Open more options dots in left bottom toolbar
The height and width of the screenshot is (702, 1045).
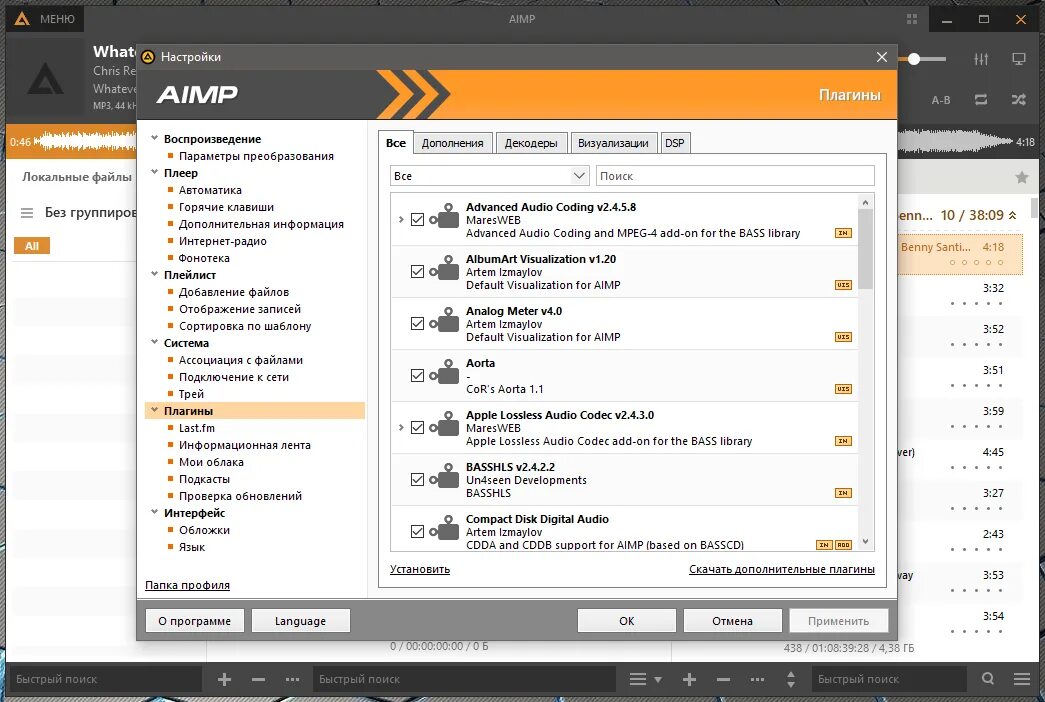292,679
